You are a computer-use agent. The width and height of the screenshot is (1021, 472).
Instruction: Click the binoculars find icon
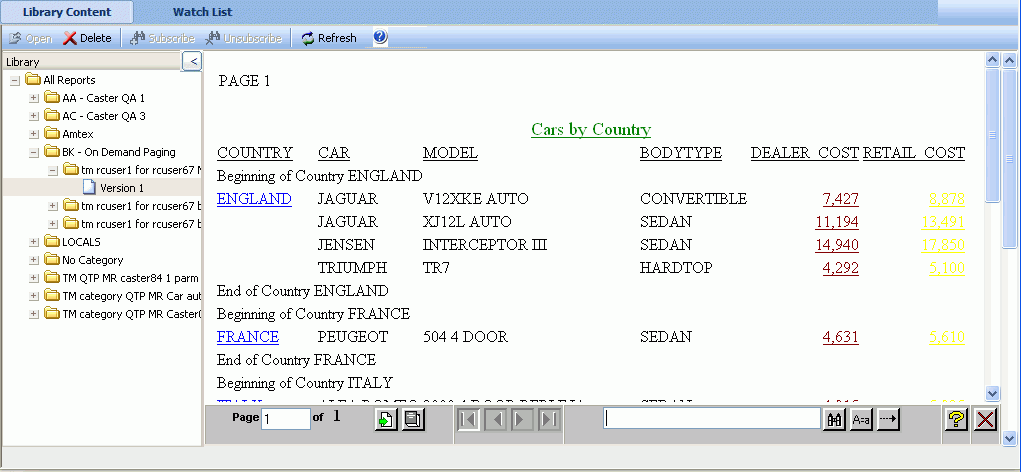tap(834, 420)
